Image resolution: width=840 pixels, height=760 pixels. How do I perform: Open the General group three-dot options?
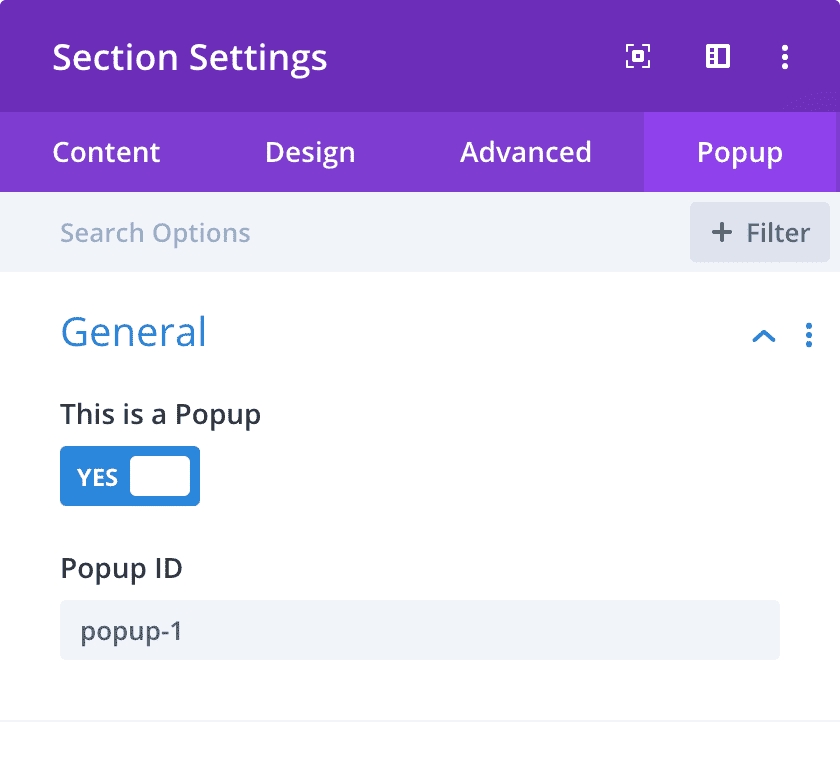click(809, 335)
